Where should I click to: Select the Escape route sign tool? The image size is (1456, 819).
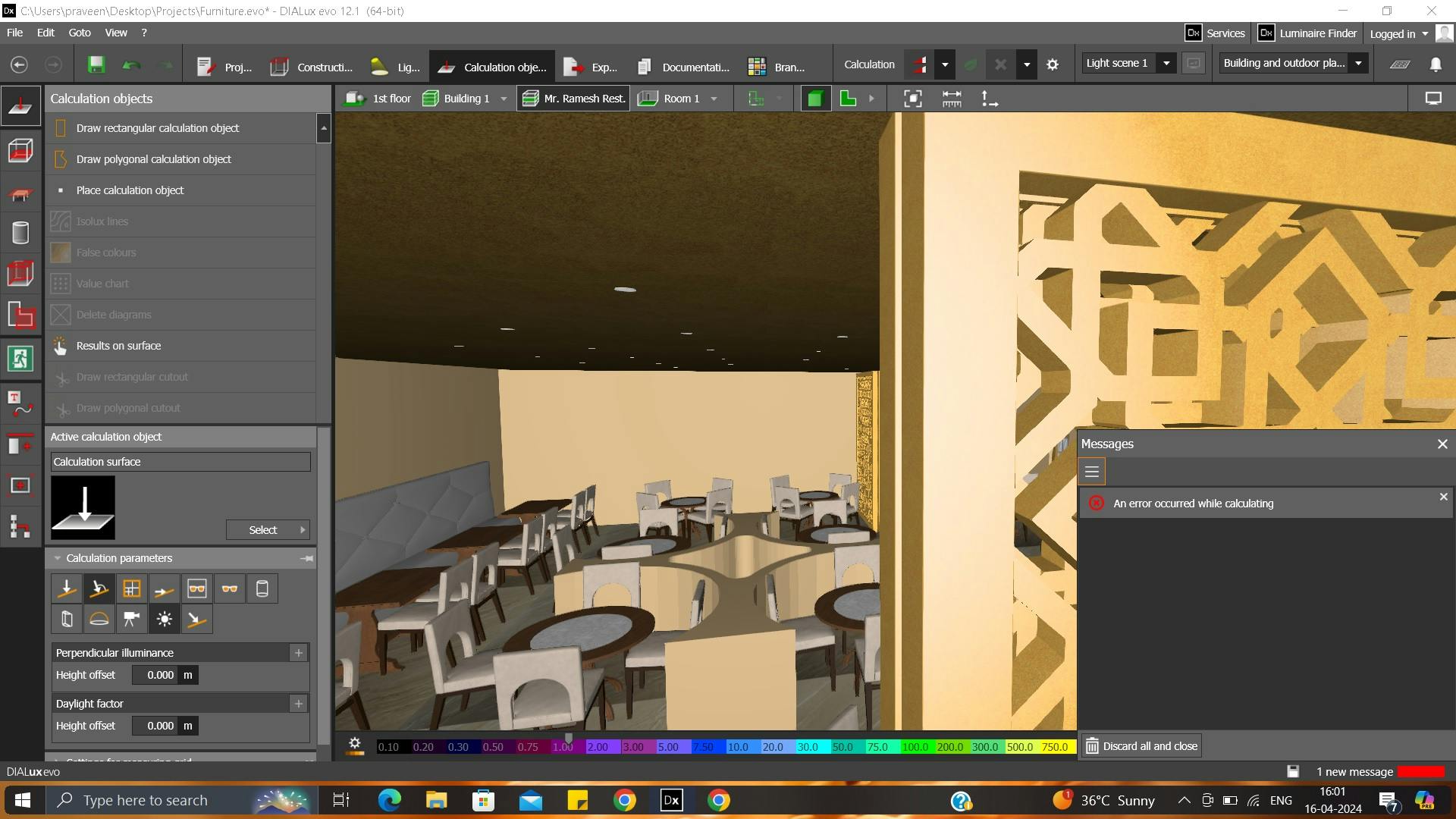click(x=20, y=359)
